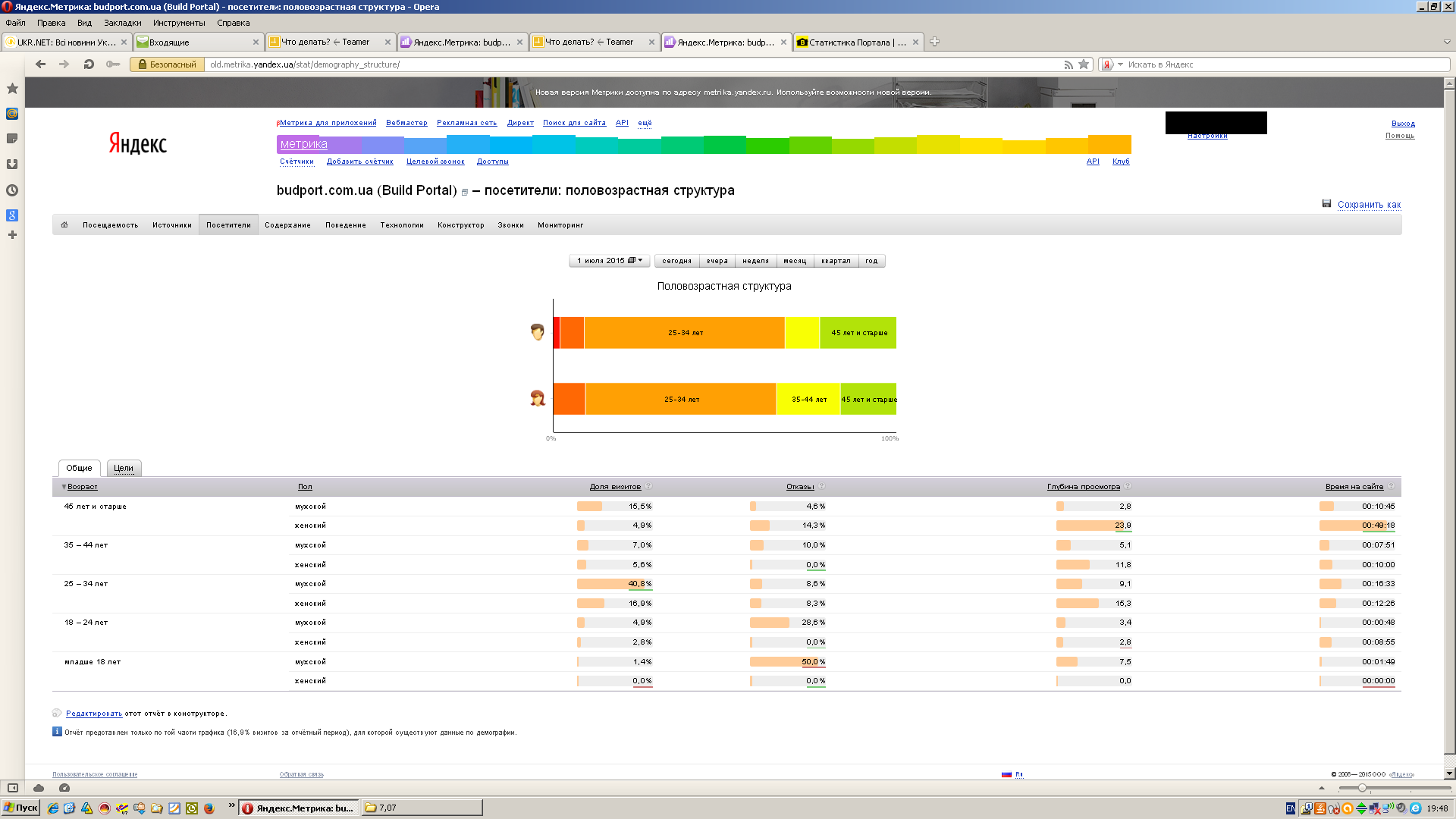
Task: Open Bookmarks star panel in Opera sidebar
Action: 12,89
